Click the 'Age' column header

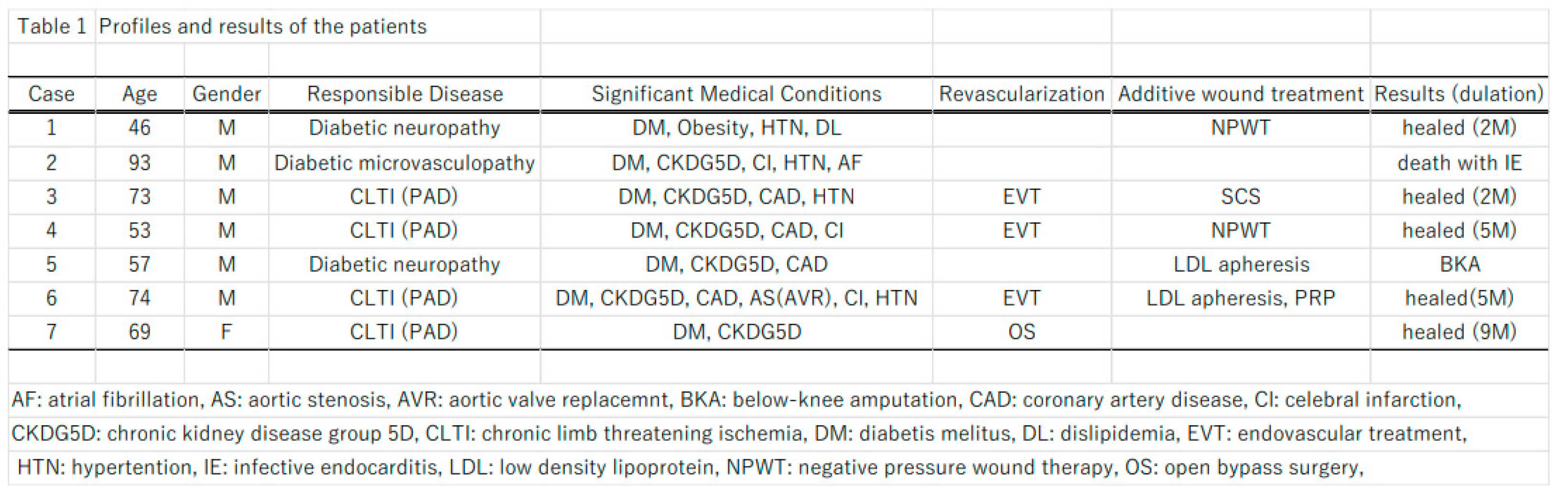coord(140,94)
